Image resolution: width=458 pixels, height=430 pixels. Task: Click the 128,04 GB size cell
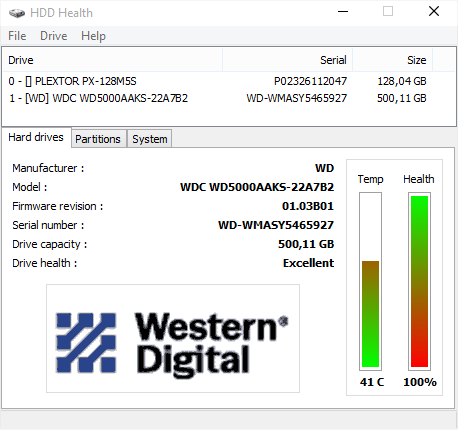point(402,81)
